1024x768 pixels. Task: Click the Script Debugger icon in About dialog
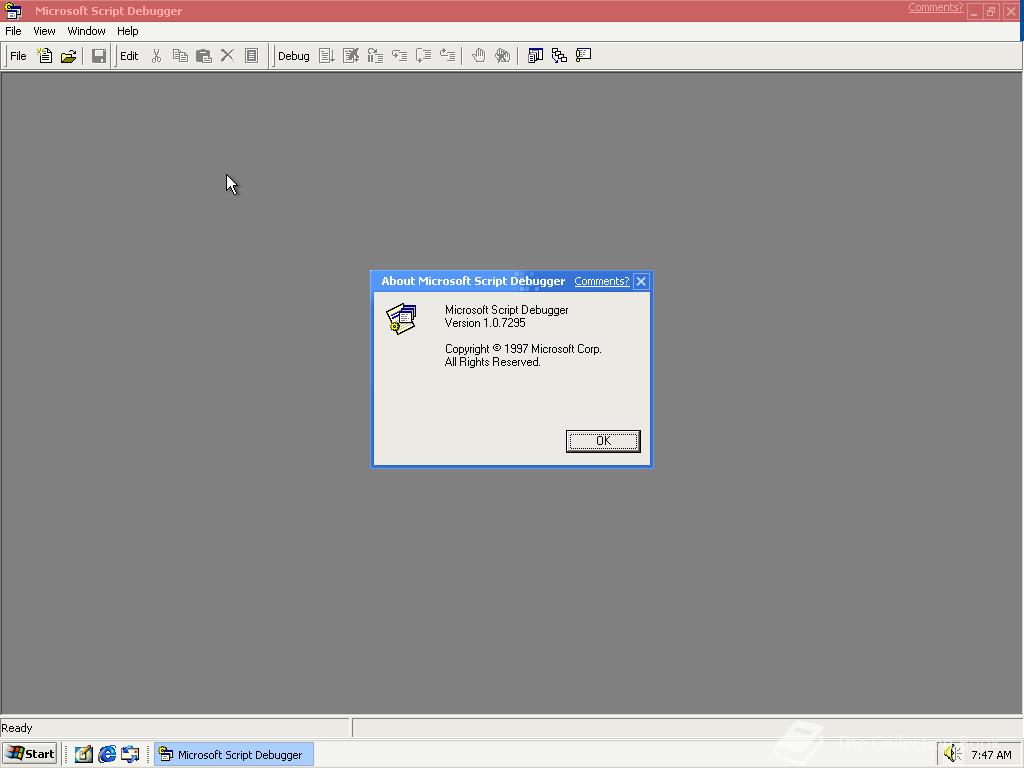click(x=401, y=319)
